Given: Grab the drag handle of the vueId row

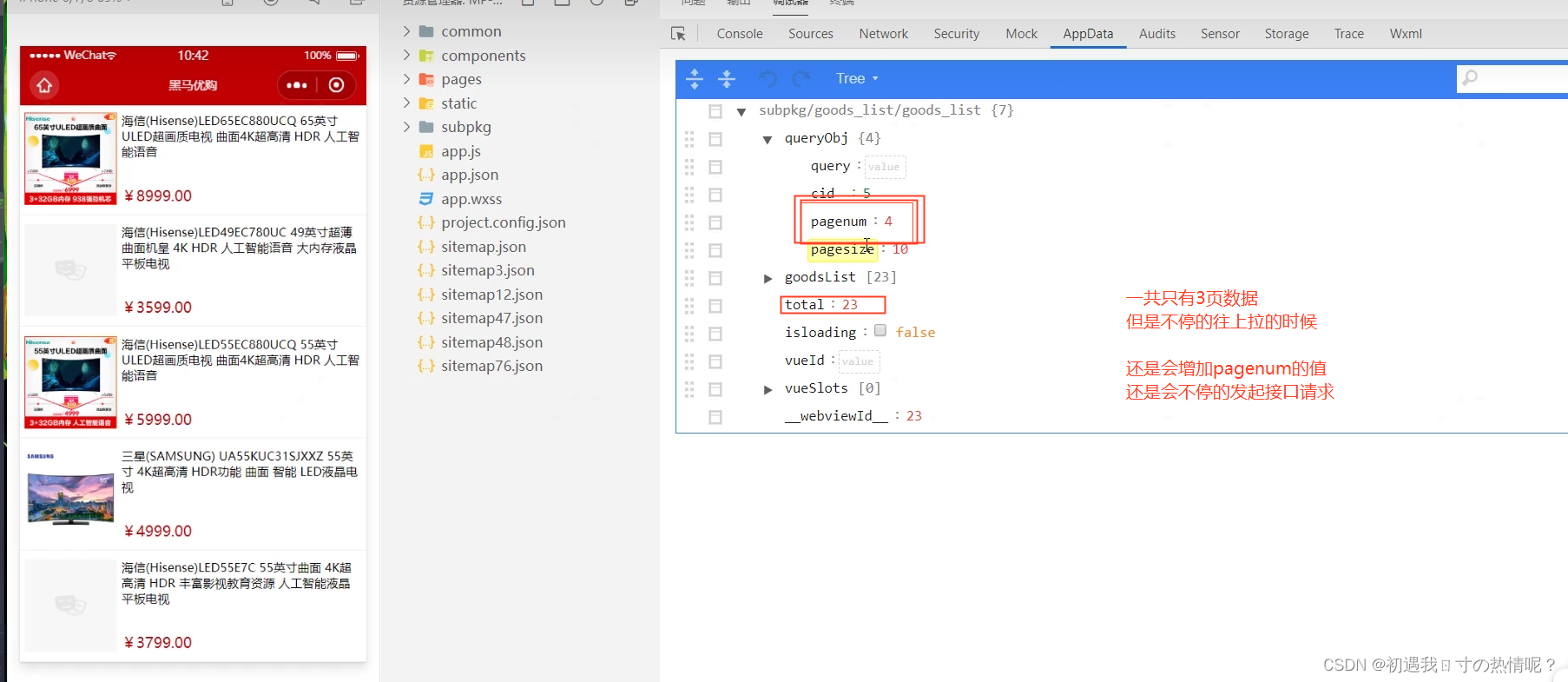Looking at the screenshot, I should click(x=689, y=361).
